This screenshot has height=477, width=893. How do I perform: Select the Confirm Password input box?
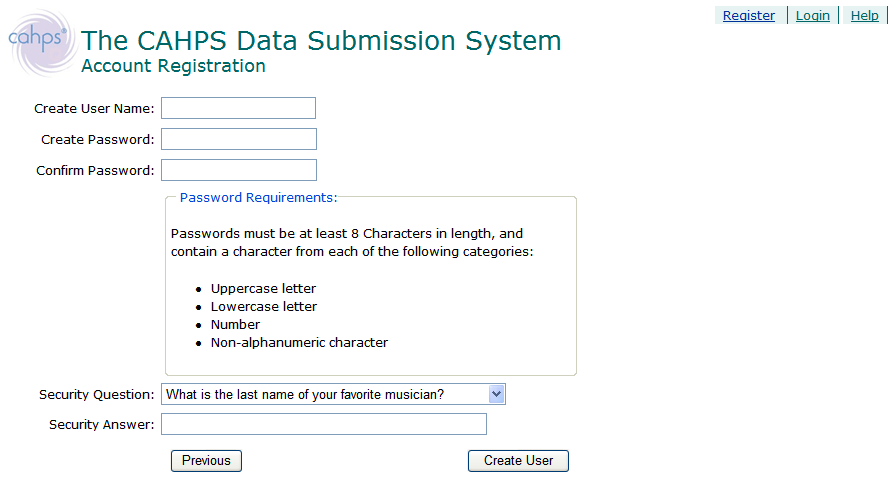(x=238, y=170)
